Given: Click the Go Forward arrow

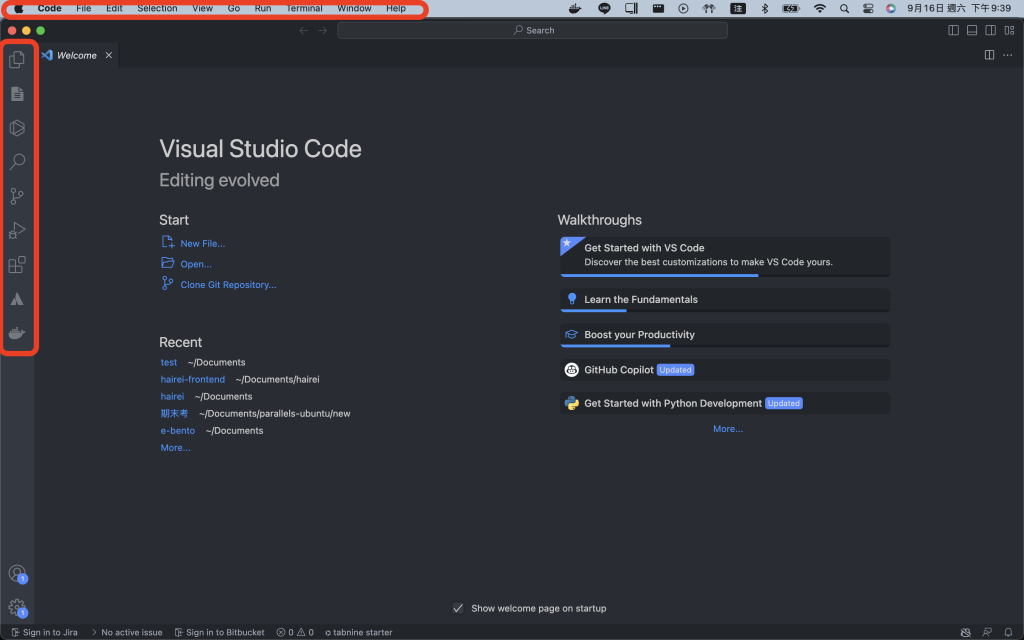Looking at the screenshot, I should click(323, 31).
